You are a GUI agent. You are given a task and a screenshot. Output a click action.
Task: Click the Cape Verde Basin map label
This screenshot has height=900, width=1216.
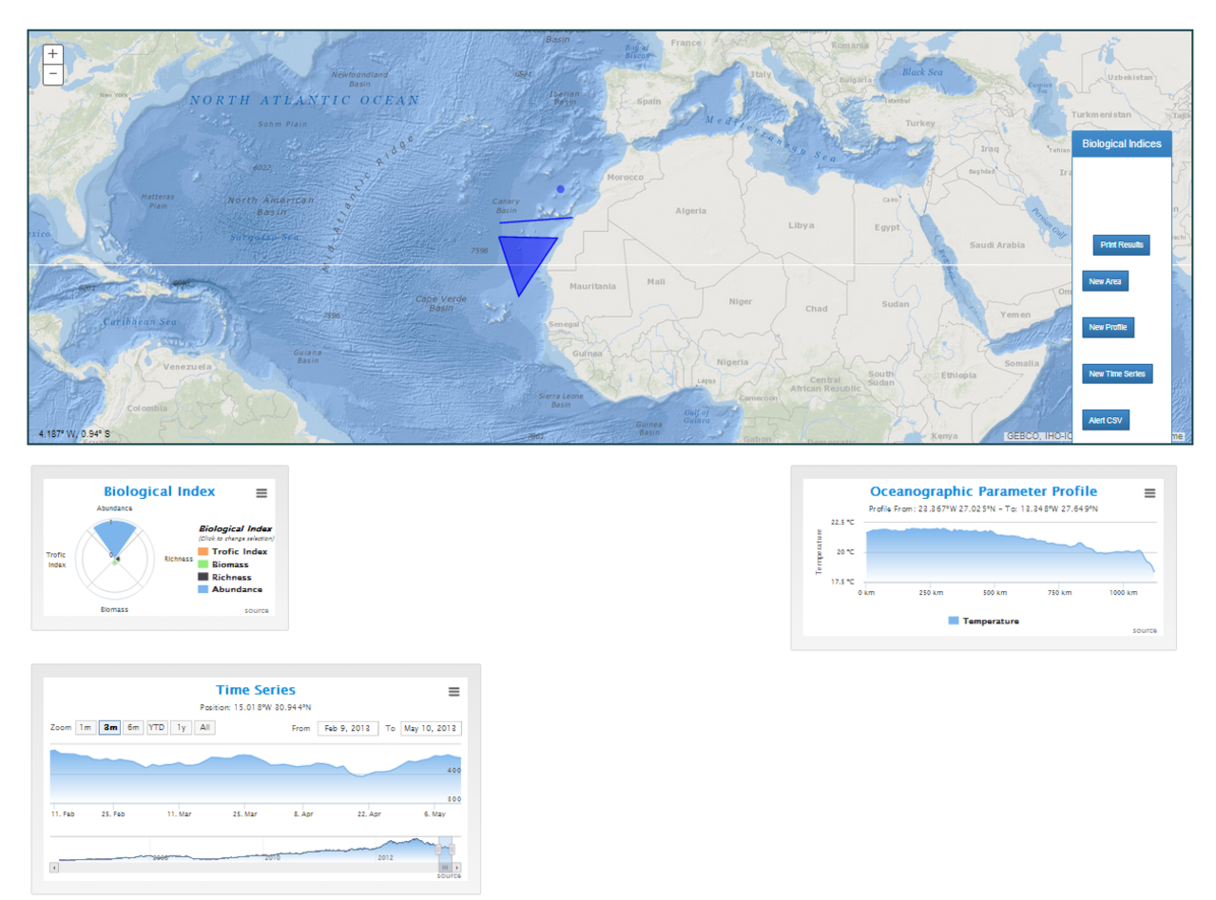click(x=441, y=303)
